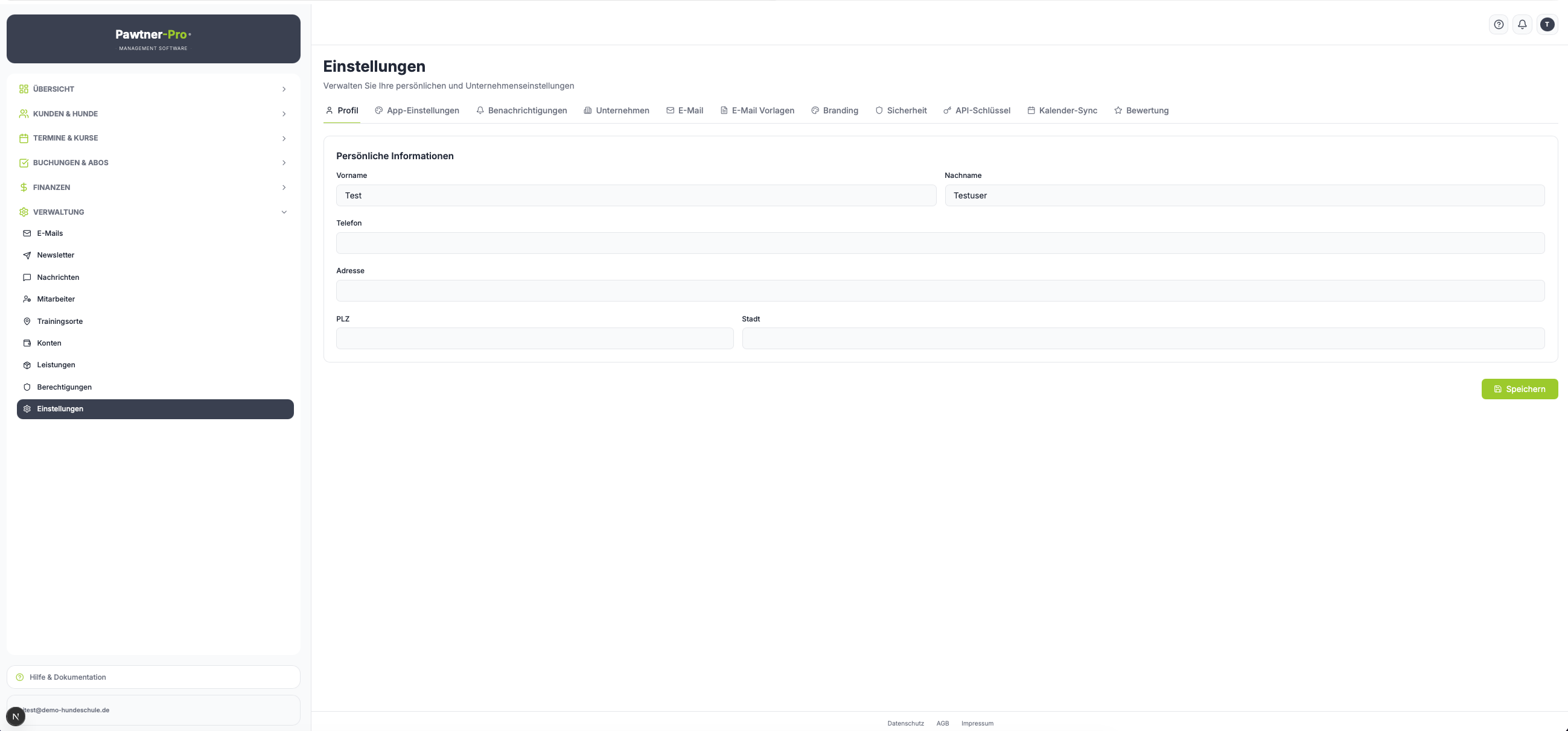
Task: Open the Datenschutz footer link
Action: [905, 723]
